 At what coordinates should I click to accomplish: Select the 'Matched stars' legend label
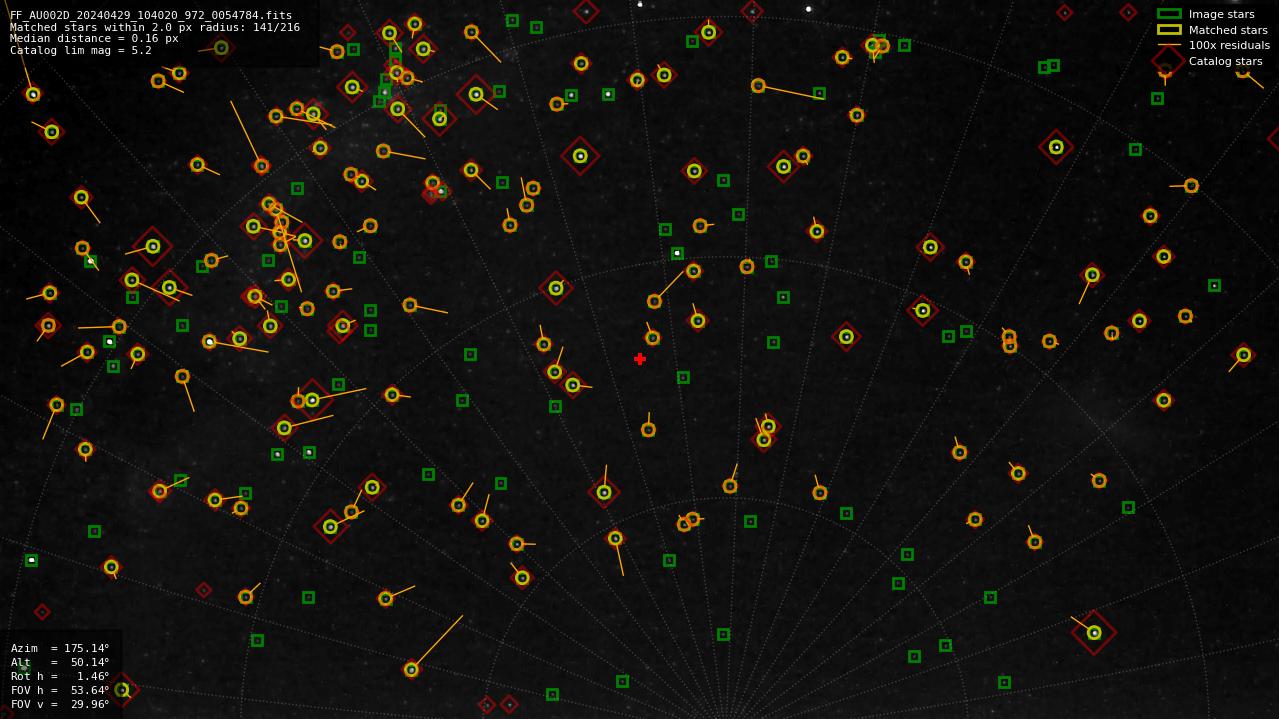tap(1228, 30)
